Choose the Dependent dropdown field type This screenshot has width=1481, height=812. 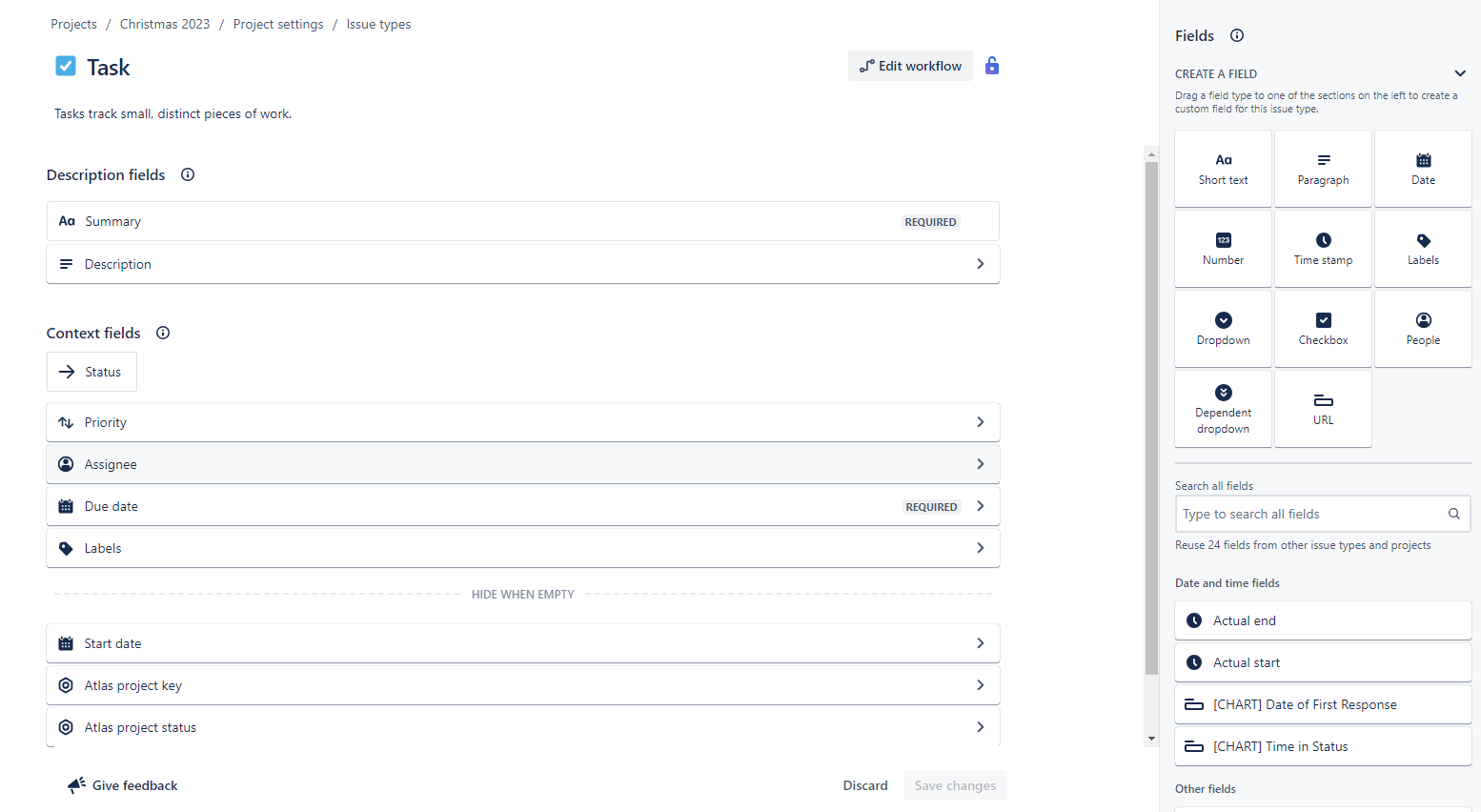(x=1224, y=409)
